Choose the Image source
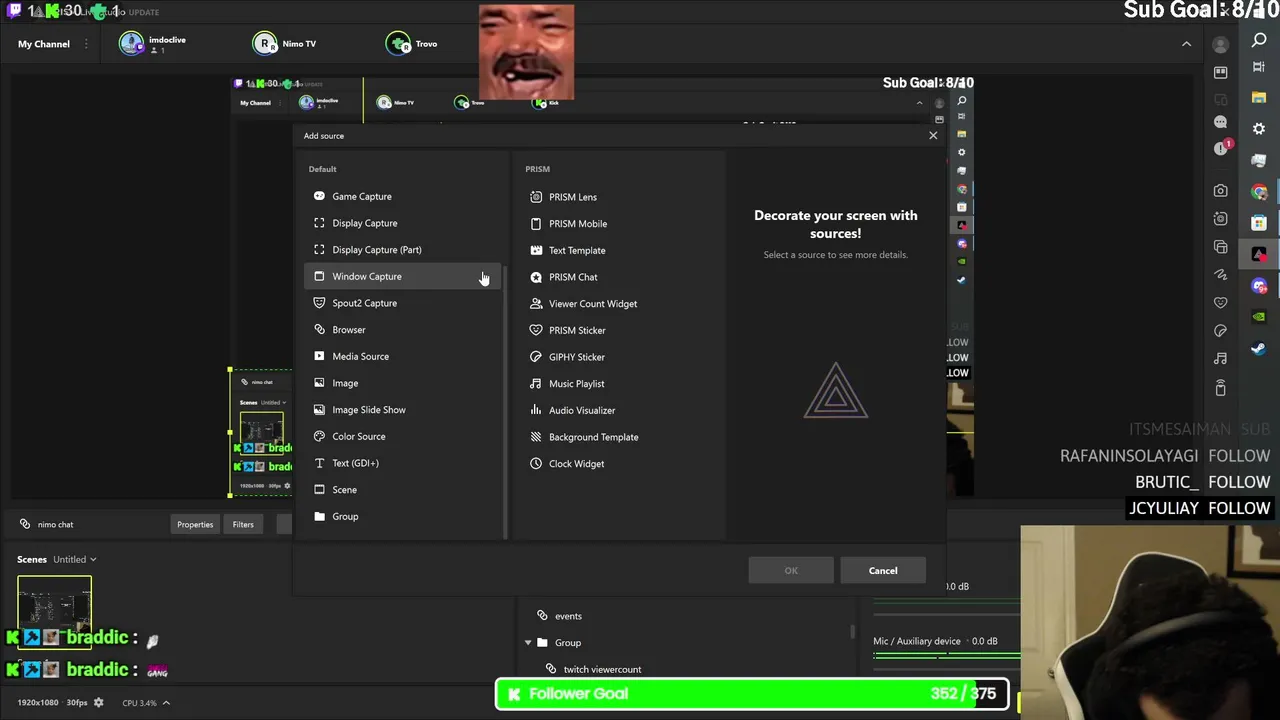This screenshot has width=1280, height=720. coord(404,383)
